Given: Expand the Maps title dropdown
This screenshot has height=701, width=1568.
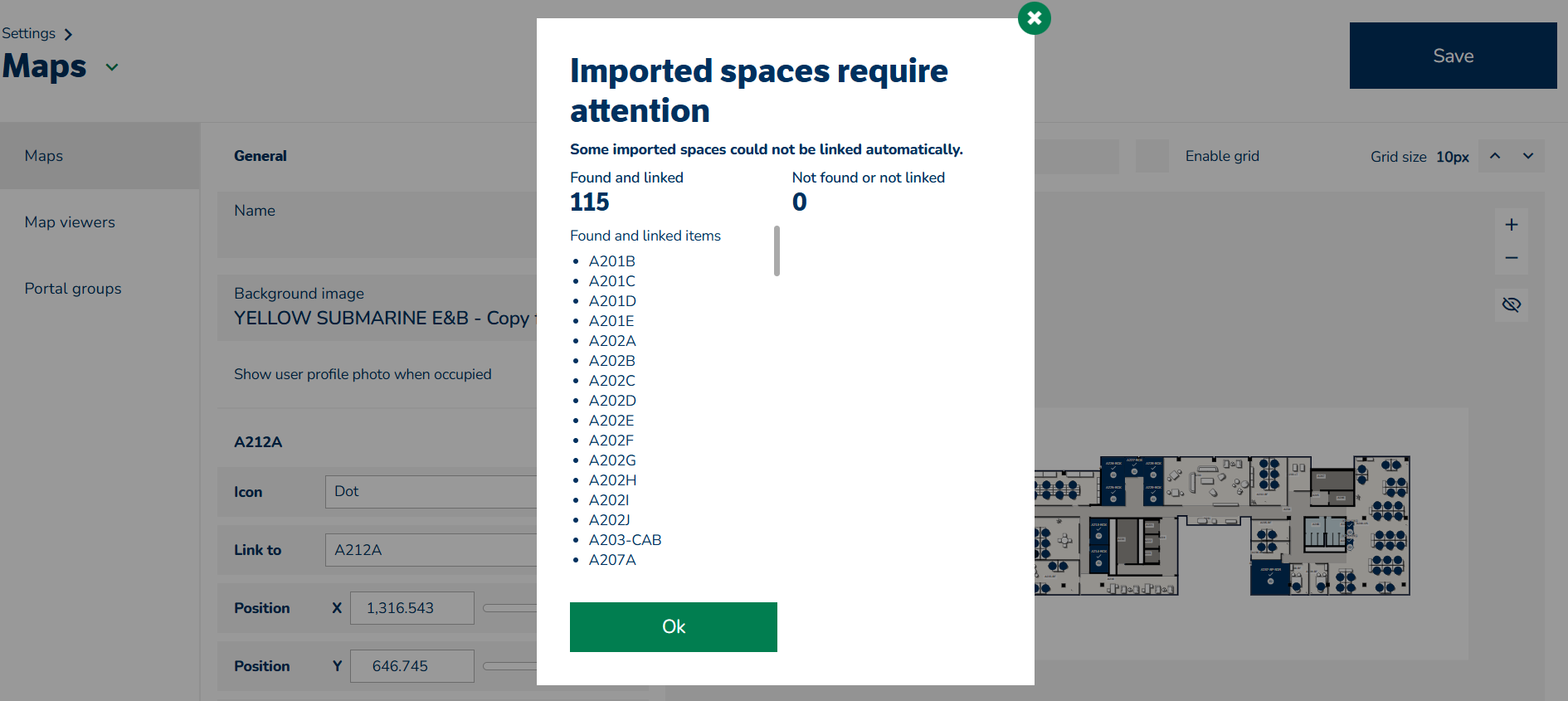Looking at the screenshot, I should (112, 67).
